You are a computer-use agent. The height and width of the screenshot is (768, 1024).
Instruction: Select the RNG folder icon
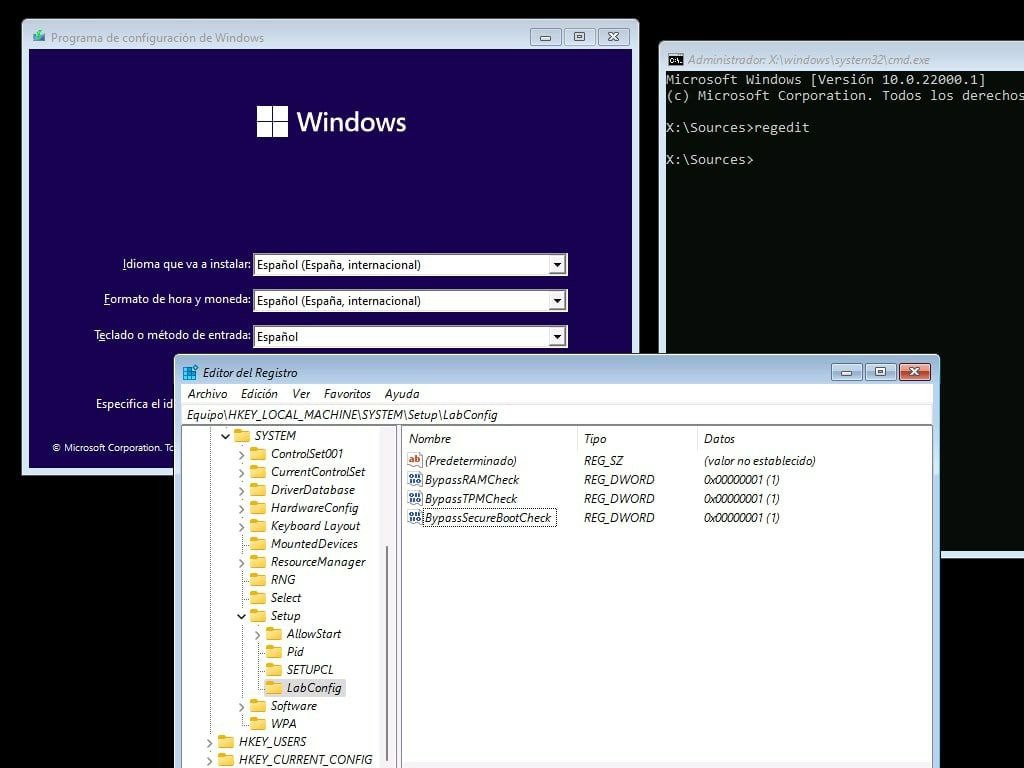coord(259,579)
